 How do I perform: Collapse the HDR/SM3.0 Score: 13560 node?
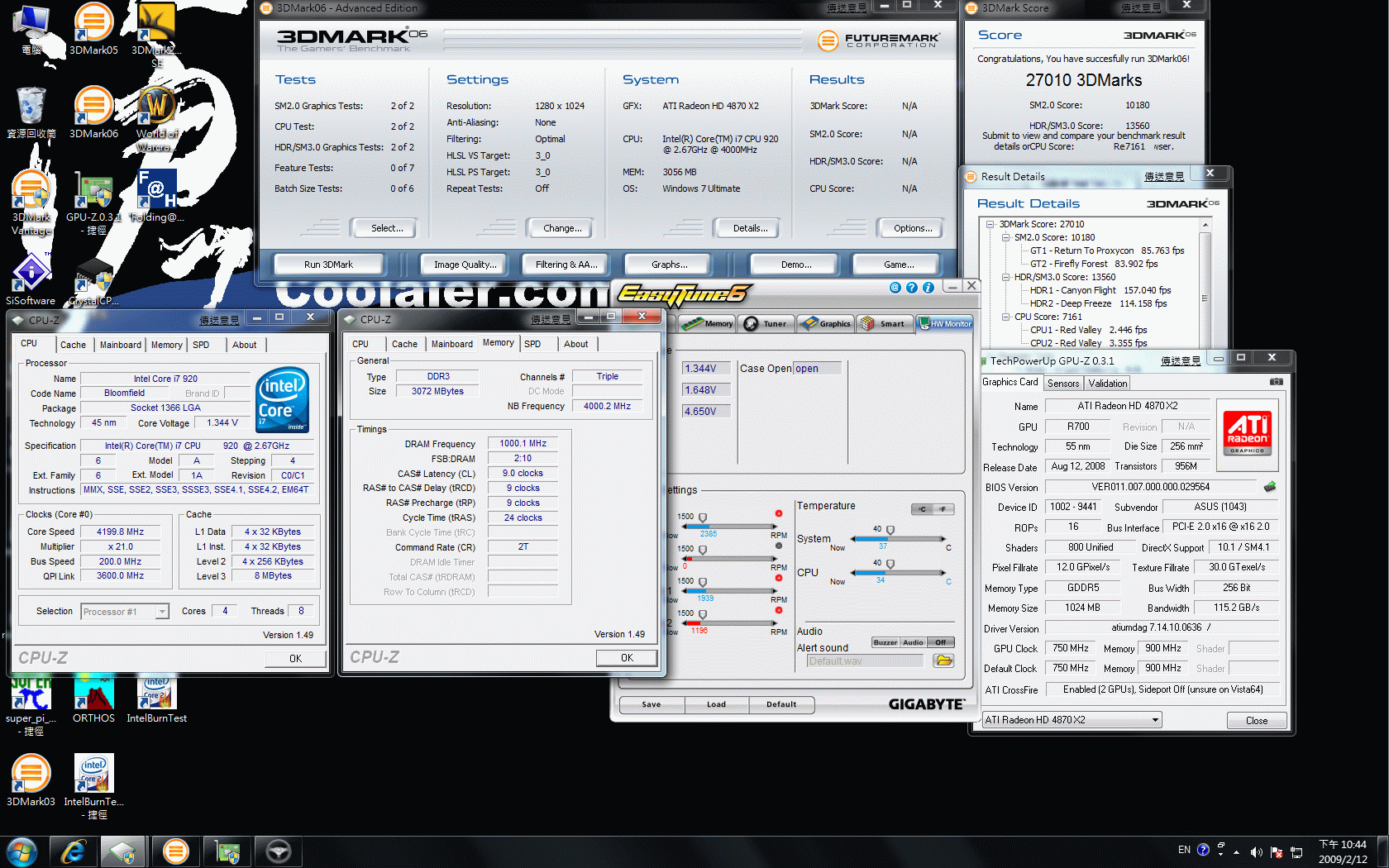click(1005, 277)
